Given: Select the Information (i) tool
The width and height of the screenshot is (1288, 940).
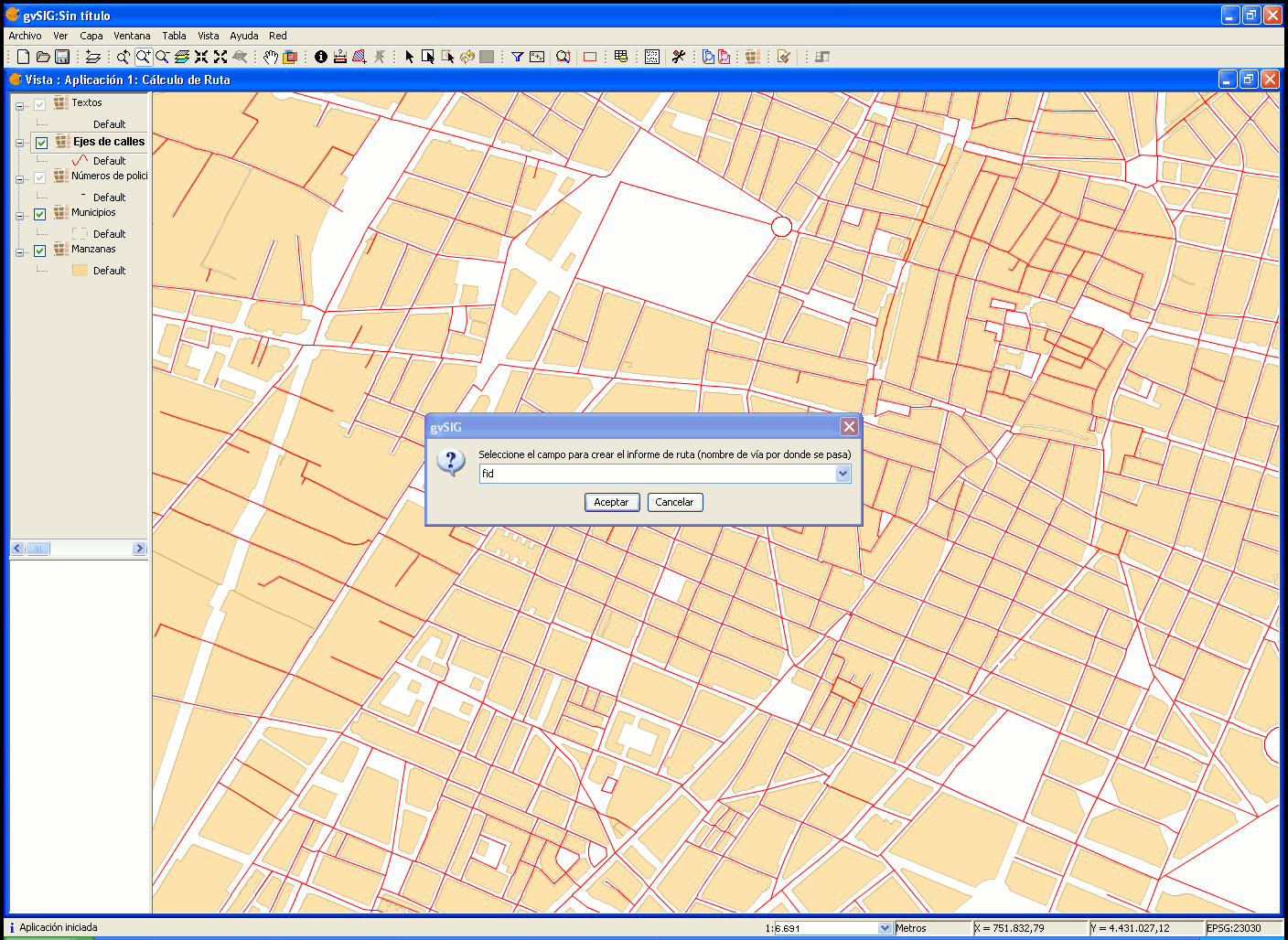Looking at the screenshot, I should pyautogui.click(x=321, y=57).
